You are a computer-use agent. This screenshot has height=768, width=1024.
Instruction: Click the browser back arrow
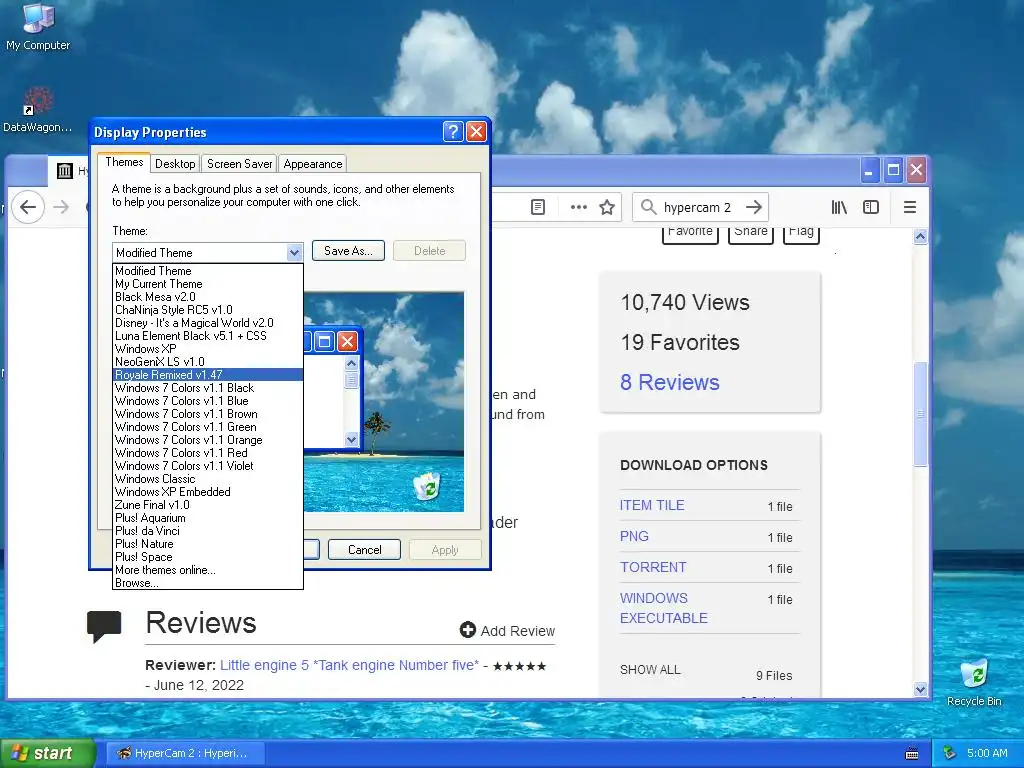(x=27, y=207)
